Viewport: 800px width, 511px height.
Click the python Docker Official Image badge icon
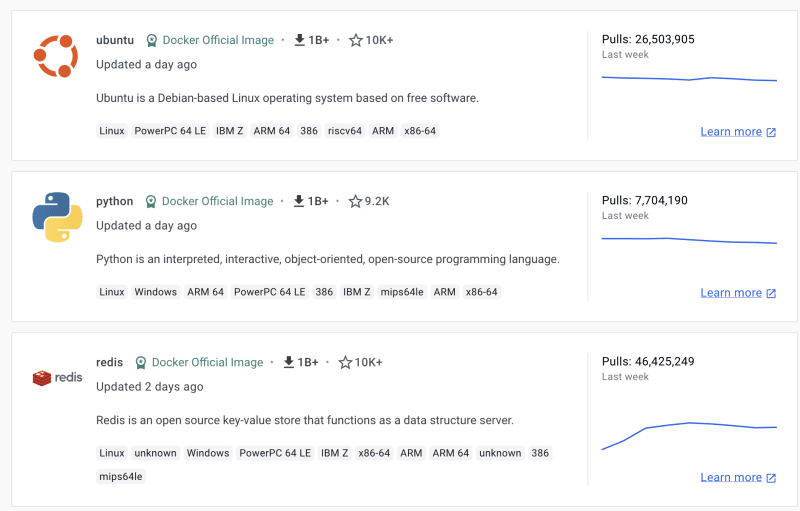pyautogui.click(x=151, y=201)
